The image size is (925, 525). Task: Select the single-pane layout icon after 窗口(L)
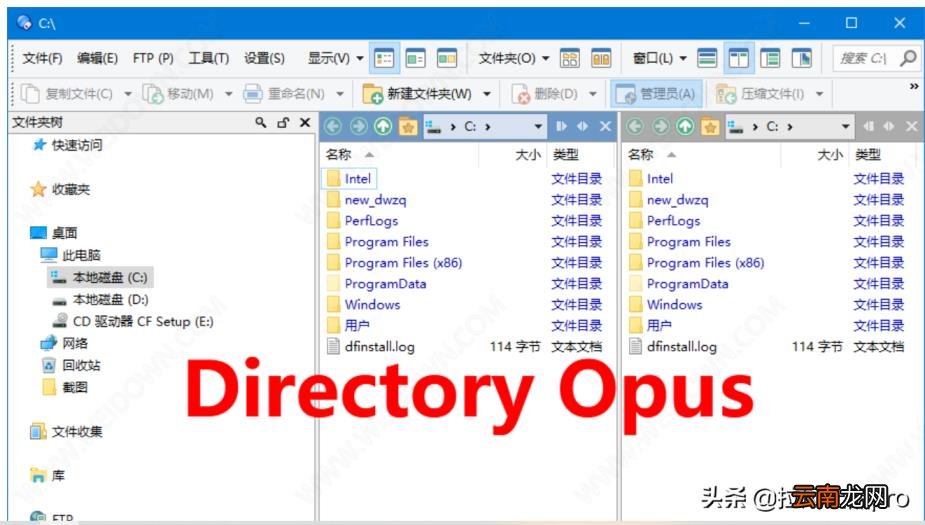[707, 58]
